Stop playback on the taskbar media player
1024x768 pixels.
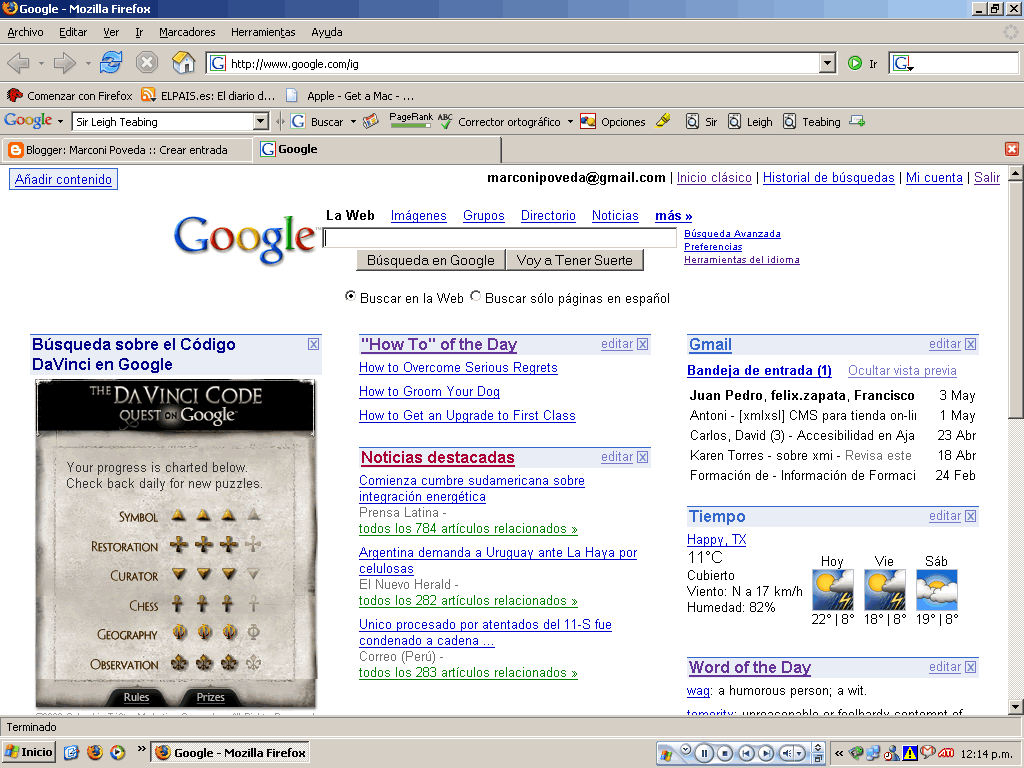click(724, 753)
